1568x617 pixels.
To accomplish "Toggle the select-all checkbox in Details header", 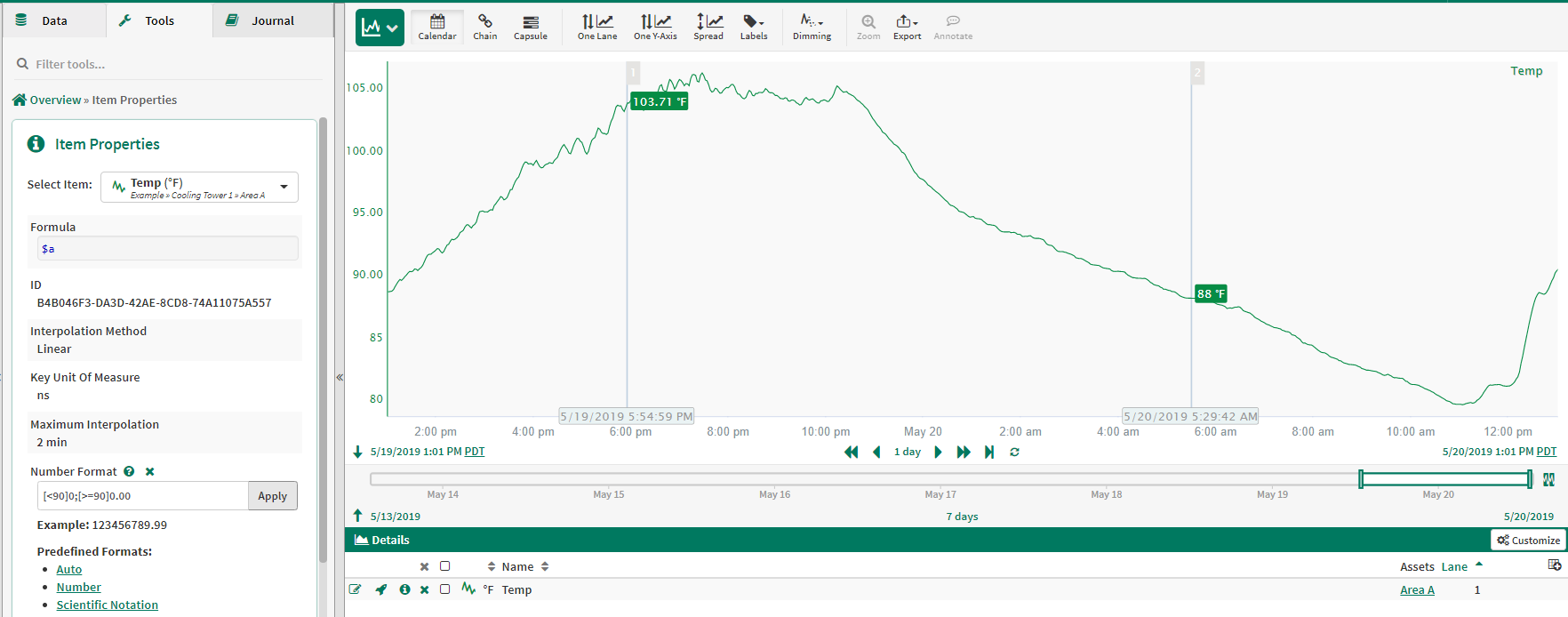I will tap(445, 566).
